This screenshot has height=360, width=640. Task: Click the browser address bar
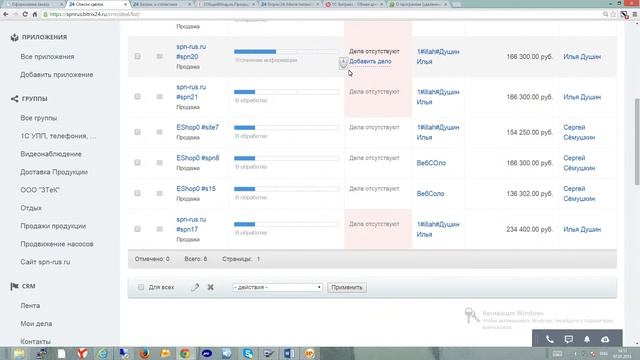322,14
